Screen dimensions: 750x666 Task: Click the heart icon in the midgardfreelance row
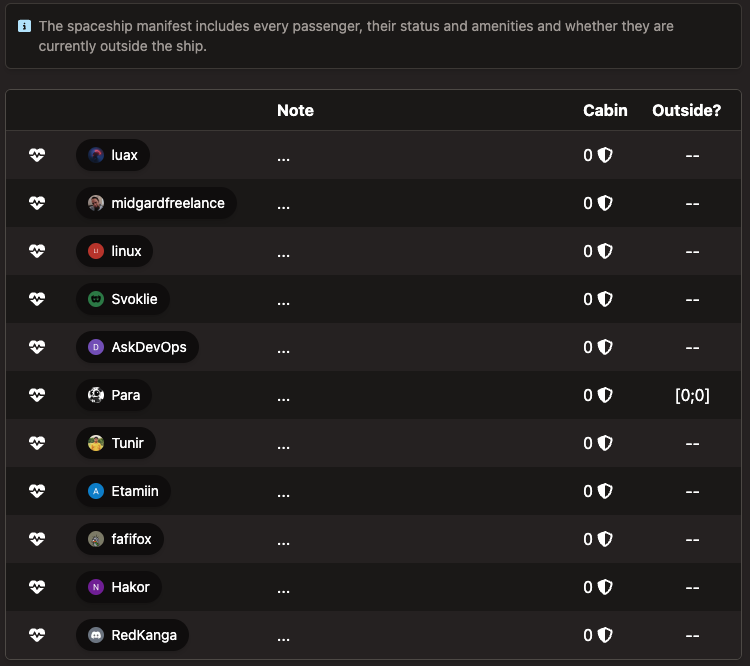tap(37, 203)
